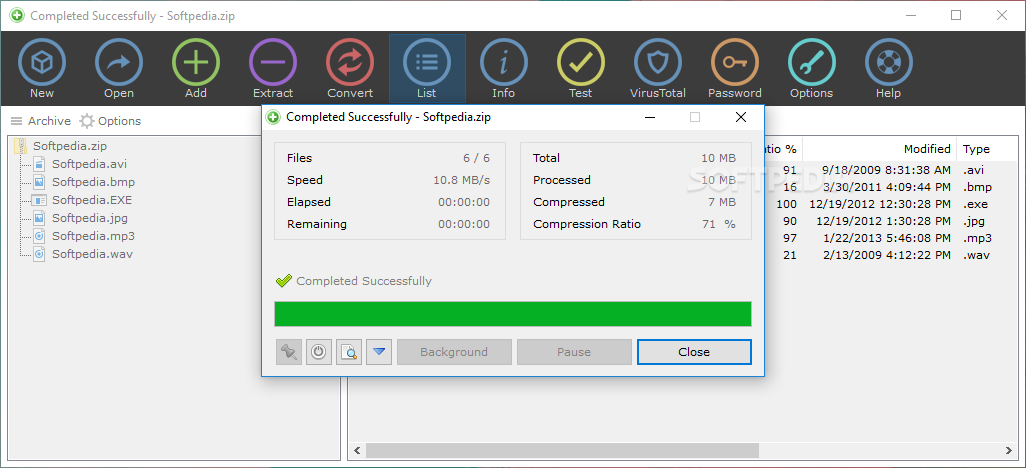This screenshot has height=468, width=1026.
Task: Click the Compression Ratio 71 % value
Action: point(718,224)
